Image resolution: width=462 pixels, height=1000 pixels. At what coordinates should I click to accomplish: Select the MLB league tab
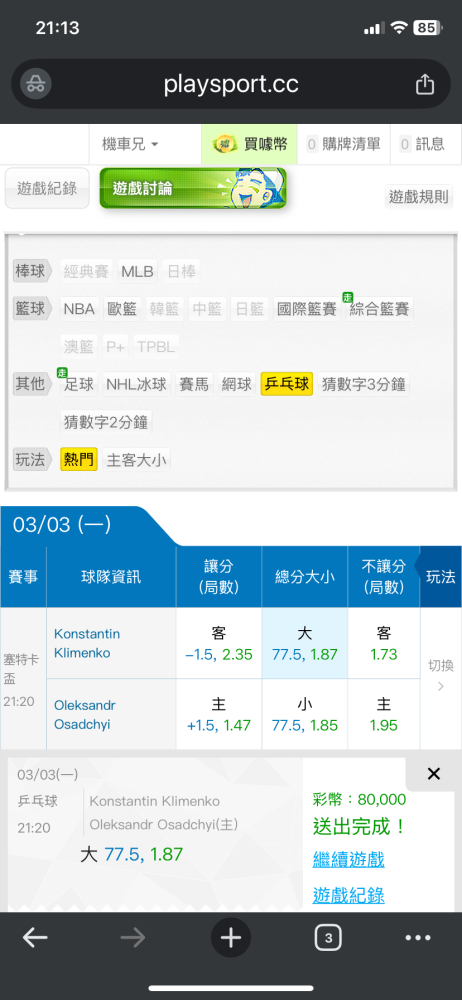tap(137, 272)
